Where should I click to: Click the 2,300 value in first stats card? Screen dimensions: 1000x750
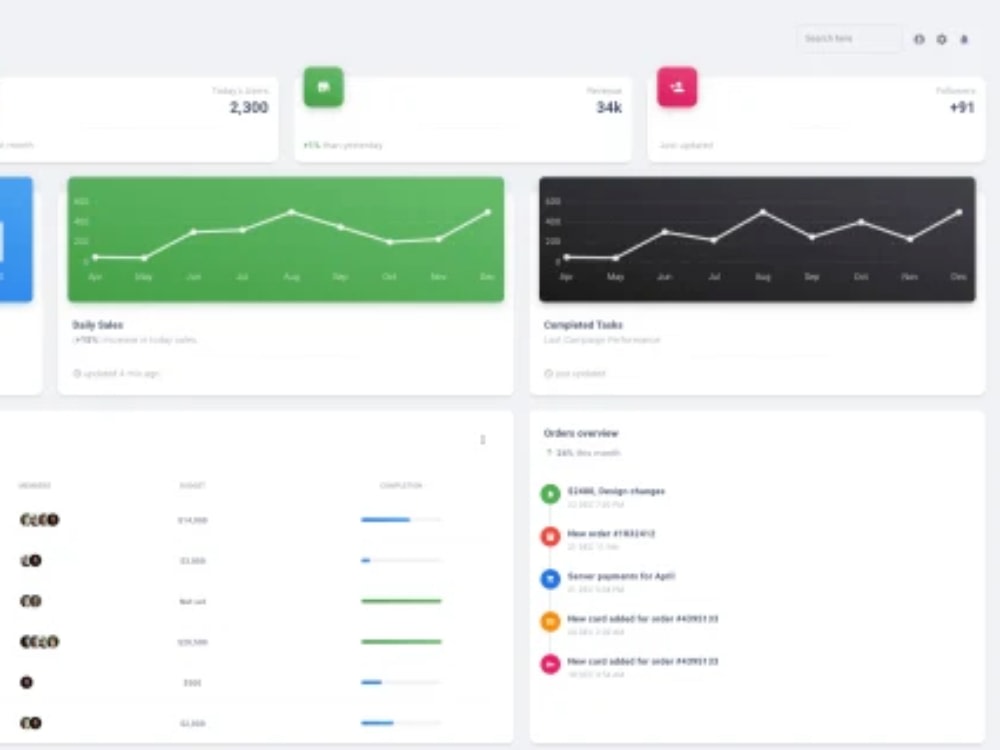[249, 107]
